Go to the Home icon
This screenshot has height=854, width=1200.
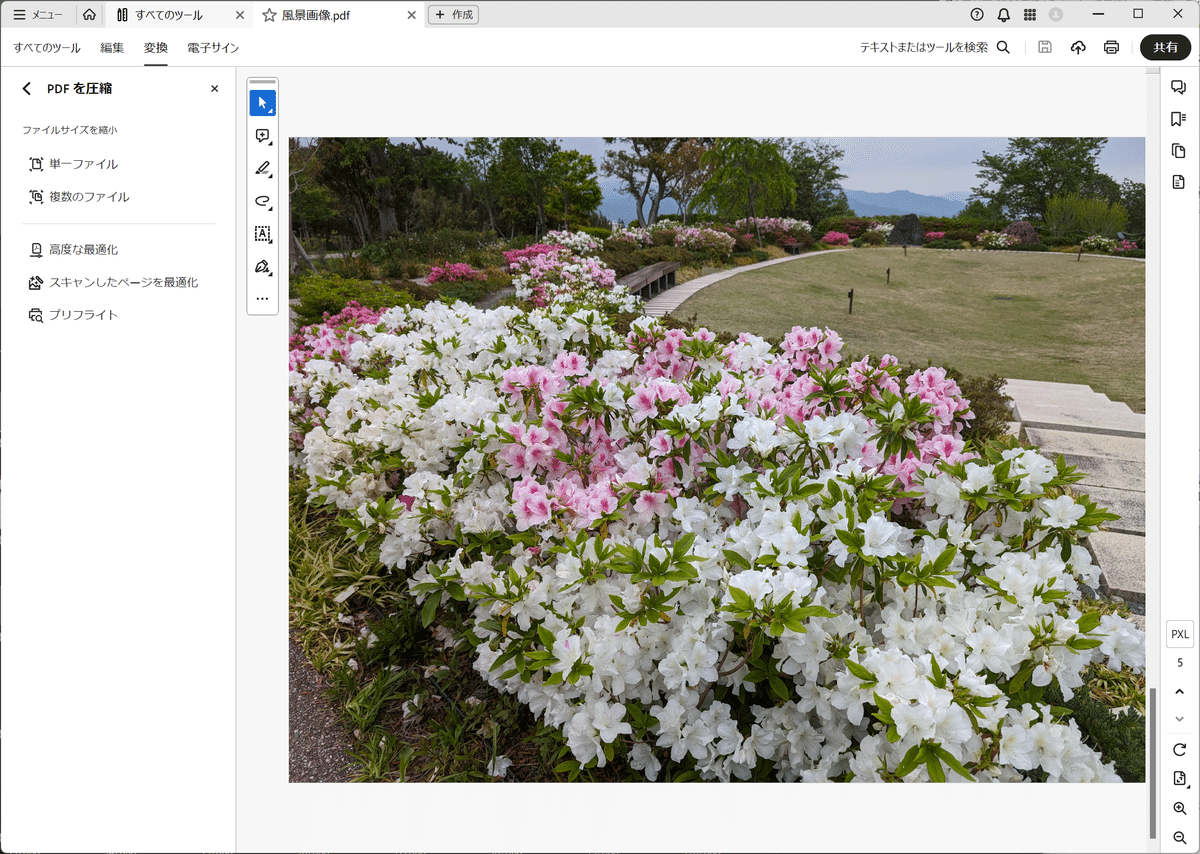[90, 15]
